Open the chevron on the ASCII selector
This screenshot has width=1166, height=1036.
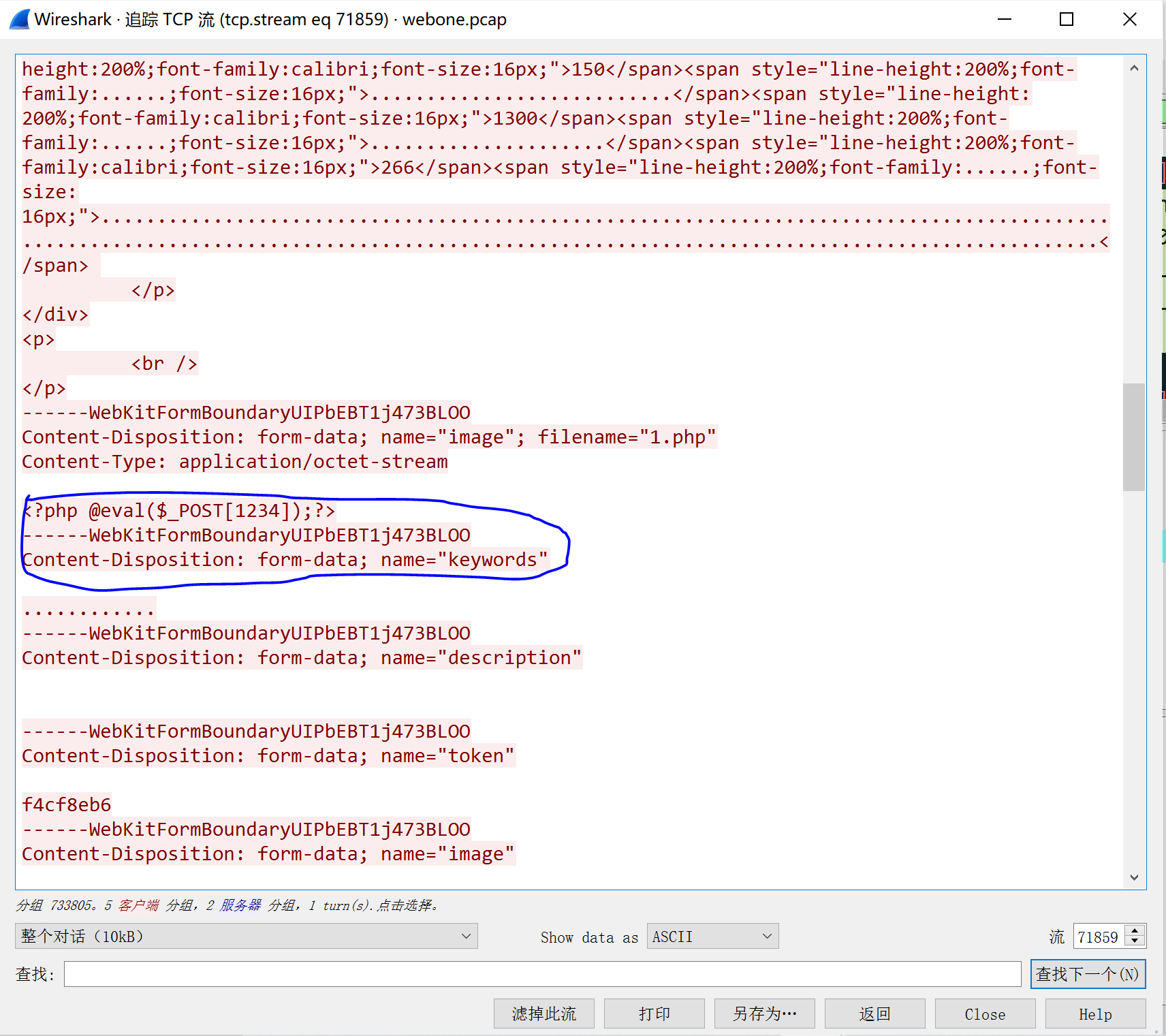tap(767, 936)
